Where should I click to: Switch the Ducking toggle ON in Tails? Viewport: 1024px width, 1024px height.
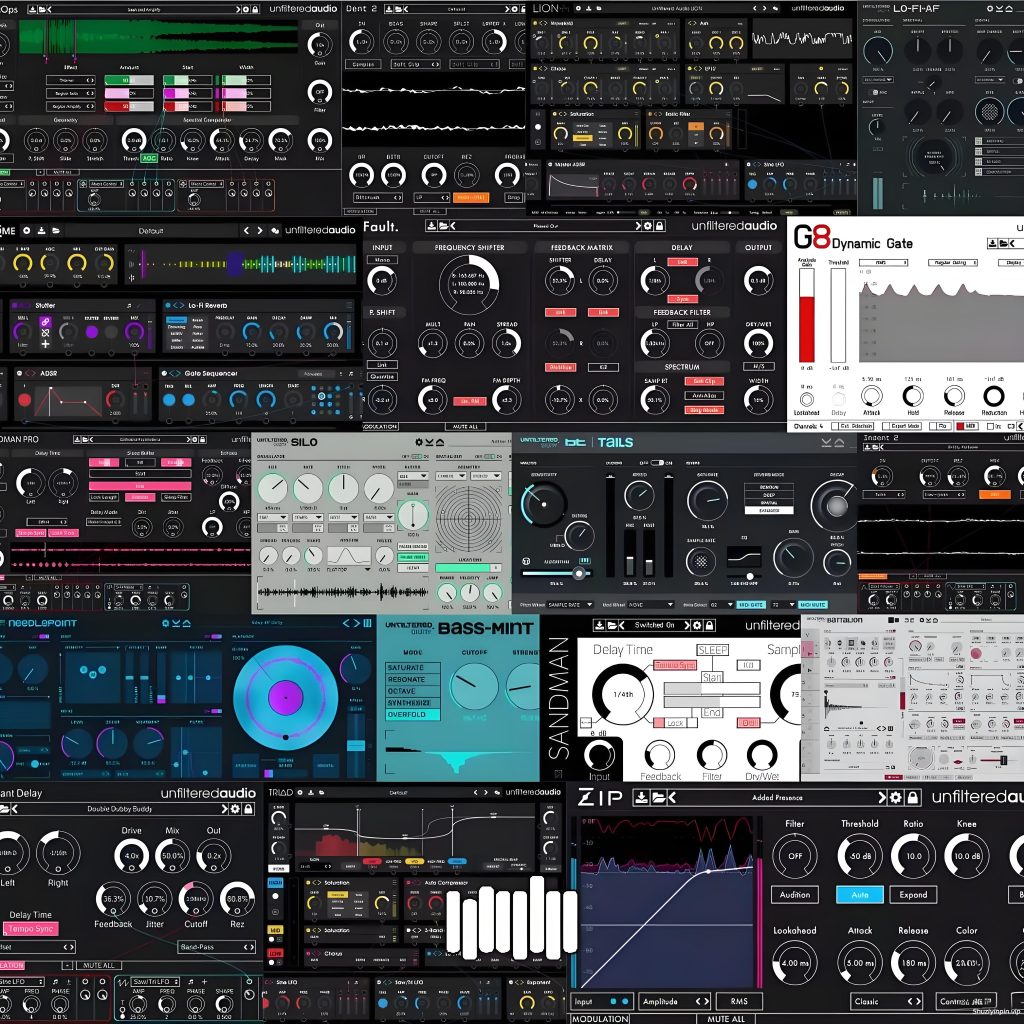(x=657, y=462)
